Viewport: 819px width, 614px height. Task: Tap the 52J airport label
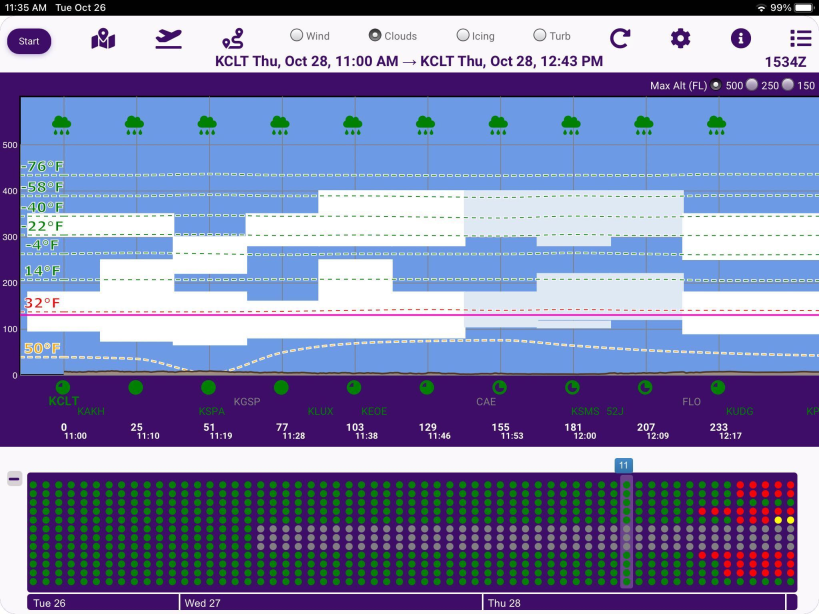[x=615, y=411]
